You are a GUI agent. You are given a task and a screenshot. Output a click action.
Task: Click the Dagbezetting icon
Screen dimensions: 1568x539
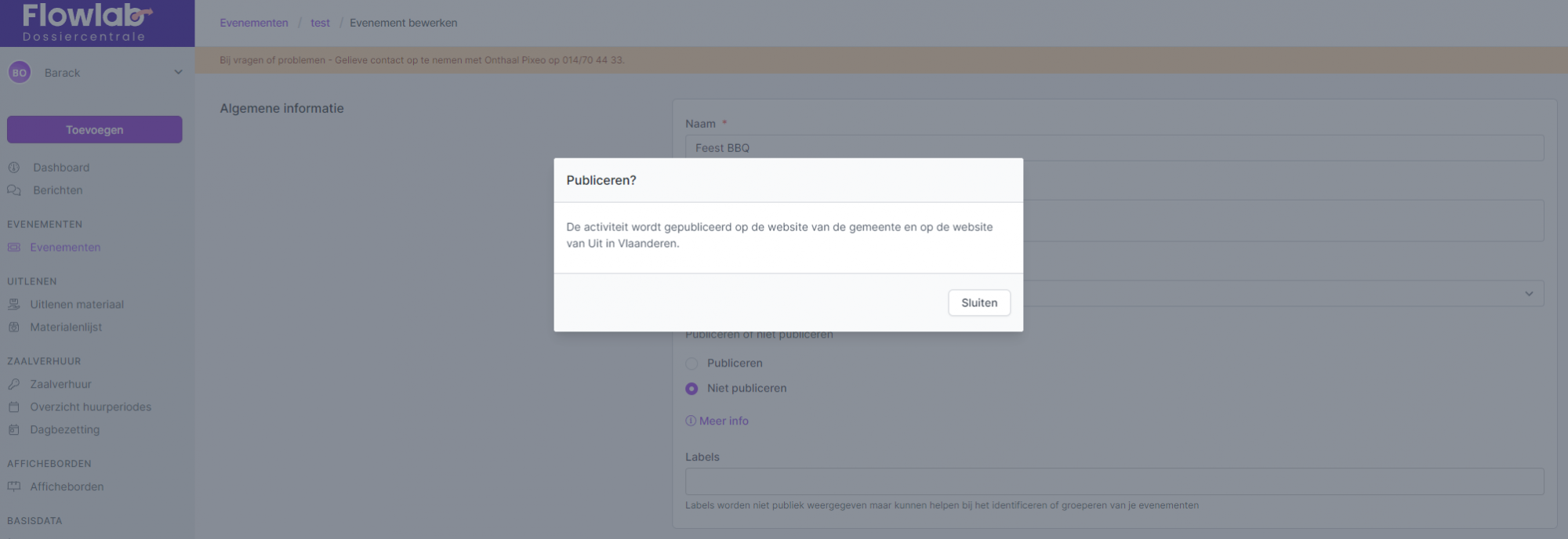(13, 430)
